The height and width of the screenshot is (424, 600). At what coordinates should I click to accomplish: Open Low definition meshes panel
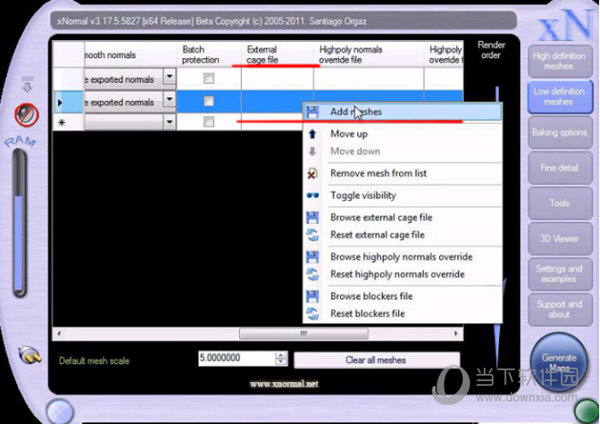pyautogui.click(x=560, y=97)
